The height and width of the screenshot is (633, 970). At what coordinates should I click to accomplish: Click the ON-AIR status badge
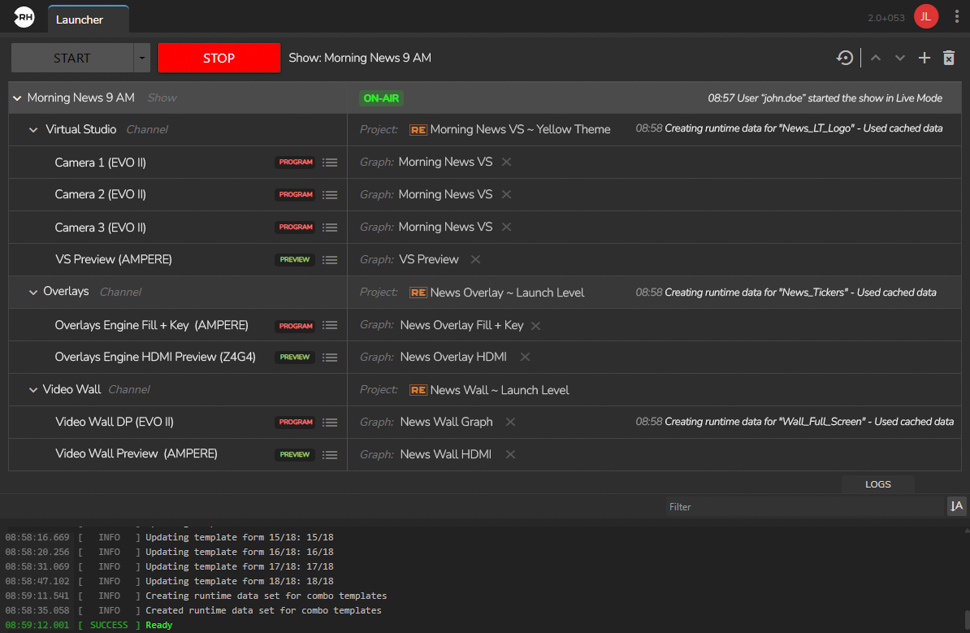381,98
